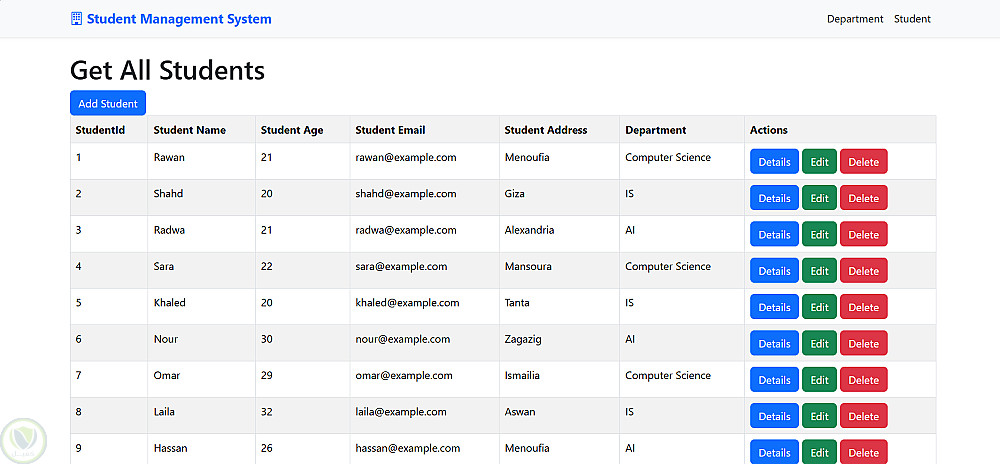Edit Laila's student entry
Image resolution: width=1000 pixels, height=464 pixels.
pos(819,416)
